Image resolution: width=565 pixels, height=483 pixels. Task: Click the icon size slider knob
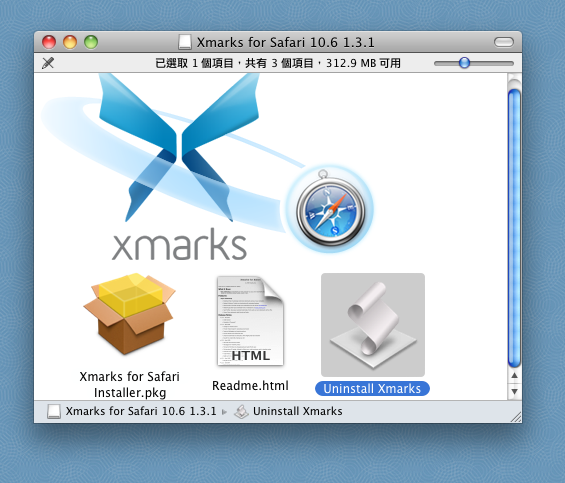point(464,63)
